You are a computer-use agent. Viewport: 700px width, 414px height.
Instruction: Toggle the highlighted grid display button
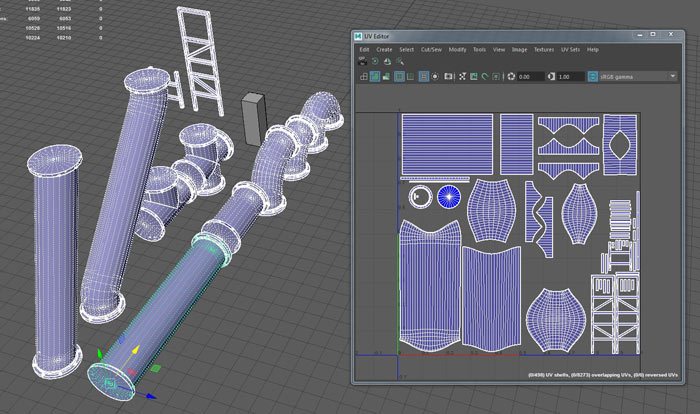tap(399, 76)
